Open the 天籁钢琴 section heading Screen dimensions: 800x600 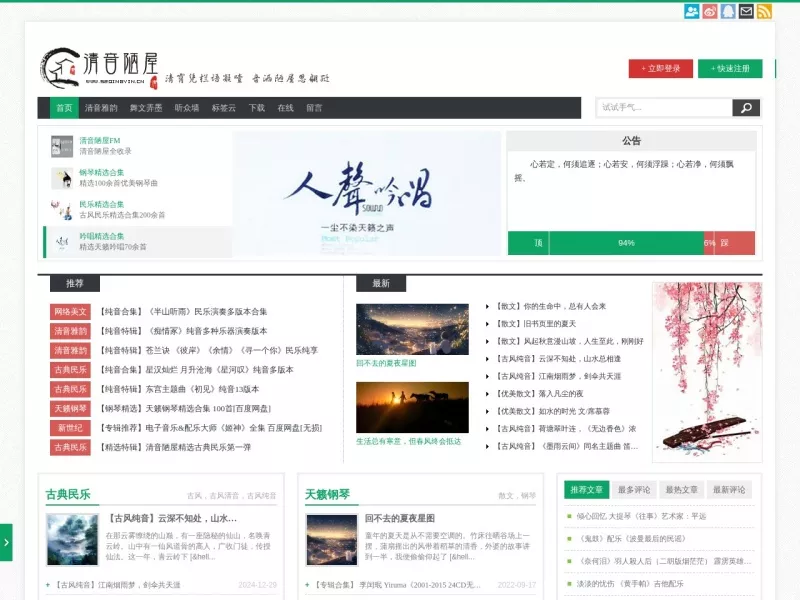tap(328, 494)
